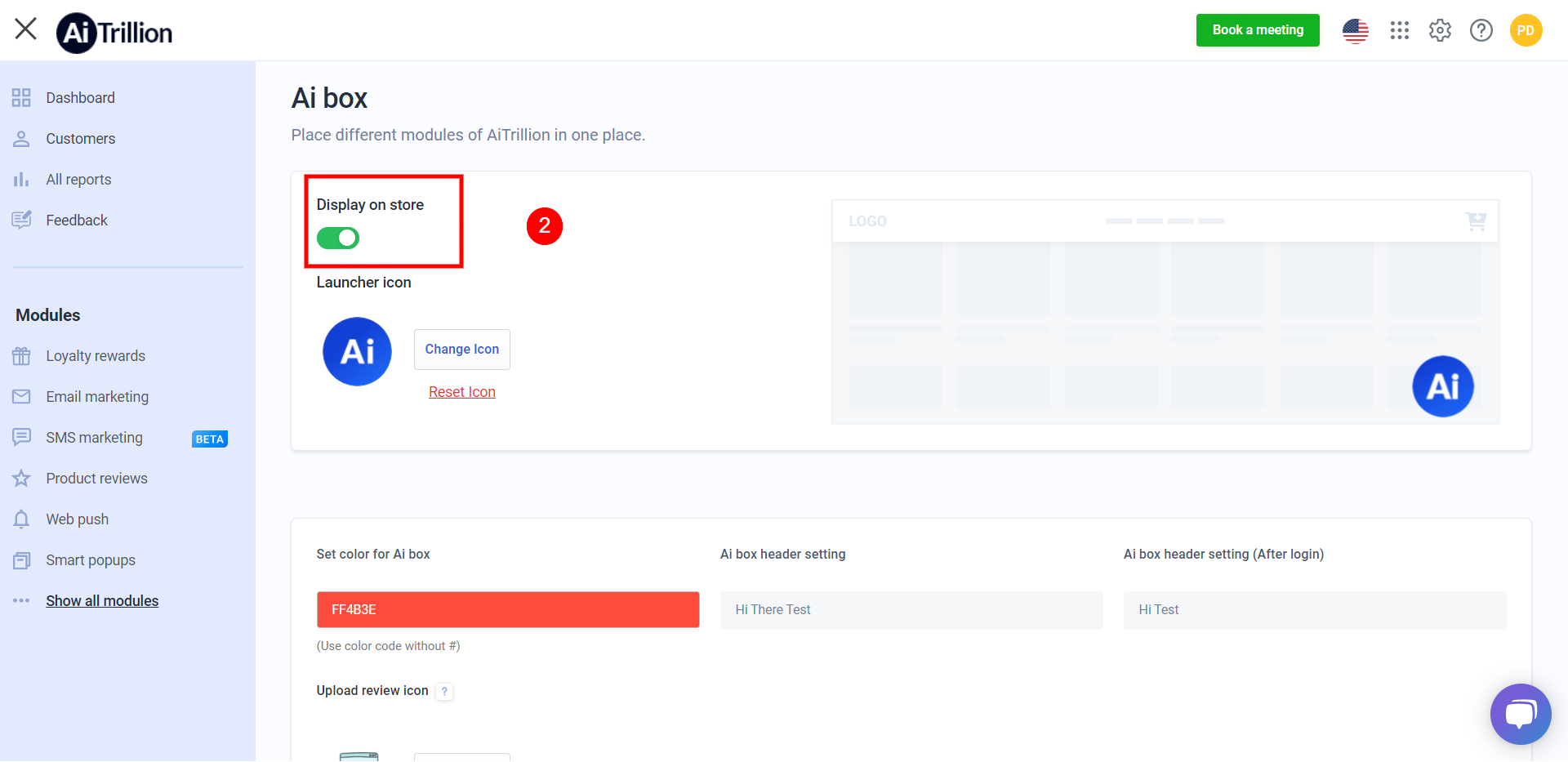Click the Hi There Test header input
1568x762 pixels.
coord(911,610)
